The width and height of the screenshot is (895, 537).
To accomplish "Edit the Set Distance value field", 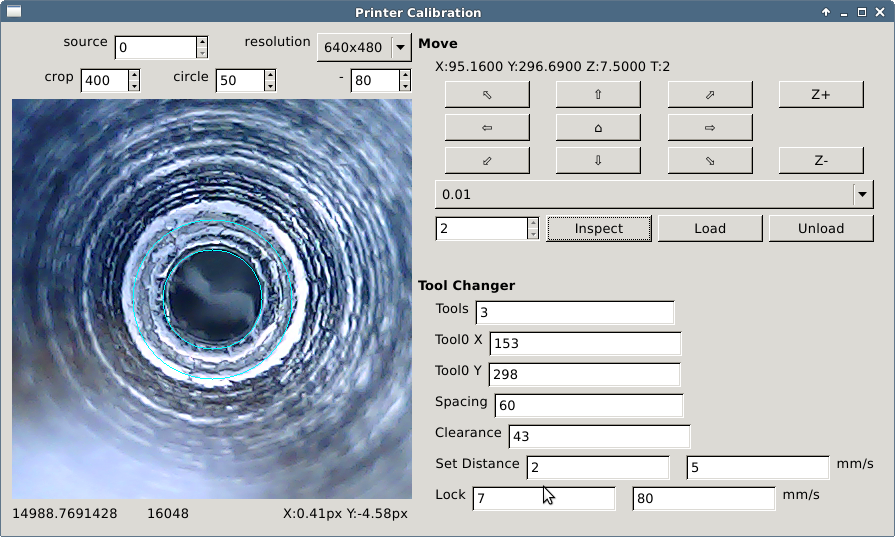I will pos(598,467).
